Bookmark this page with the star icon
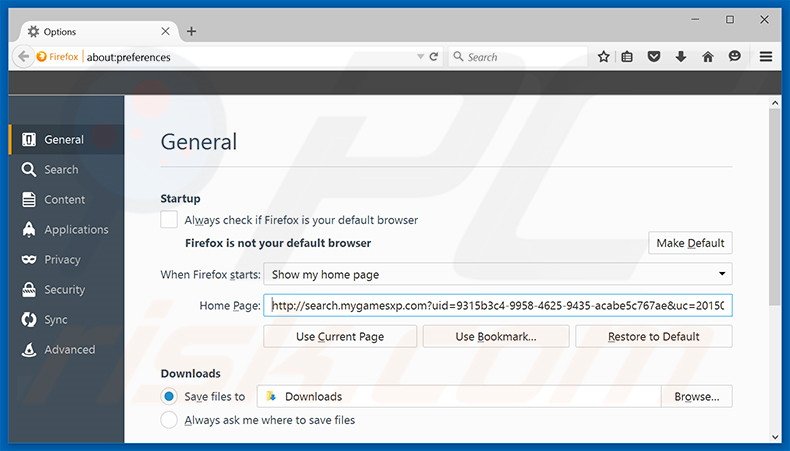 tap(603, 57)
